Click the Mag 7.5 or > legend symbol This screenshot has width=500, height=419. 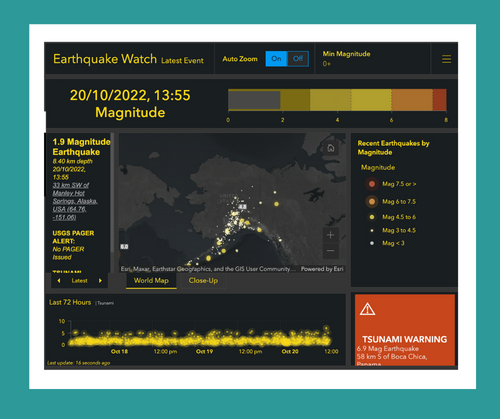pyautogui.click(x=372, y=184)
